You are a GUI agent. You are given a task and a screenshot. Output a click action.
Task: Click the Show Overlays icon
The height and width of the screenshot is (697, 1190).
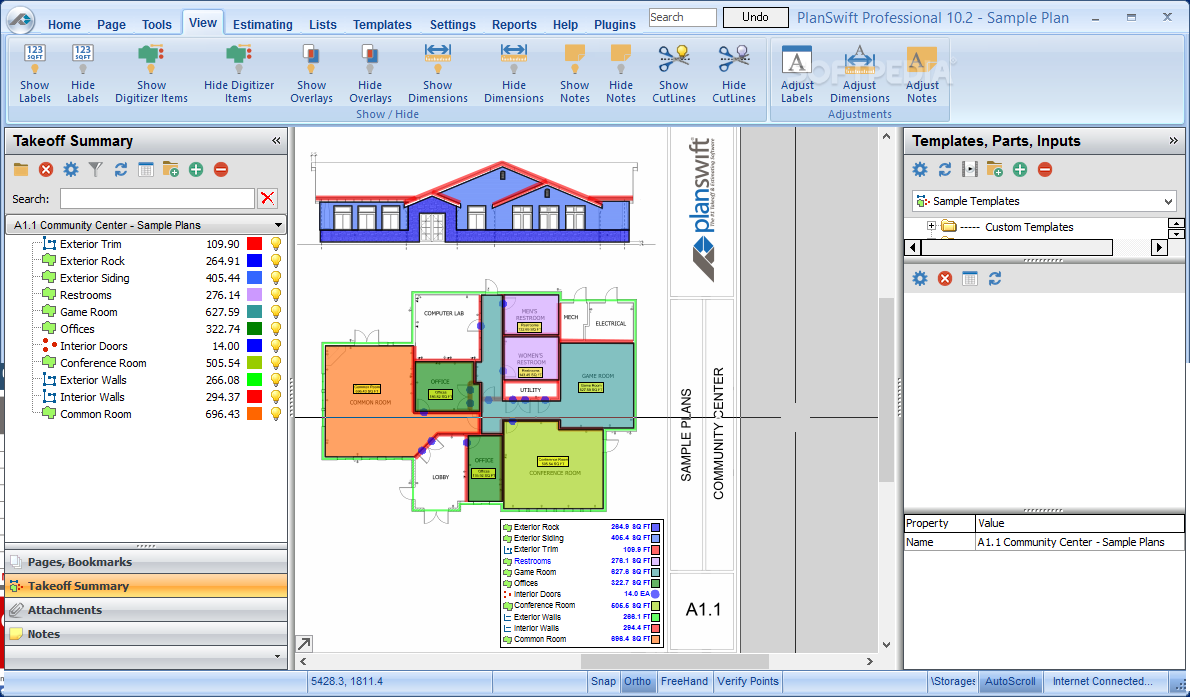311,59
